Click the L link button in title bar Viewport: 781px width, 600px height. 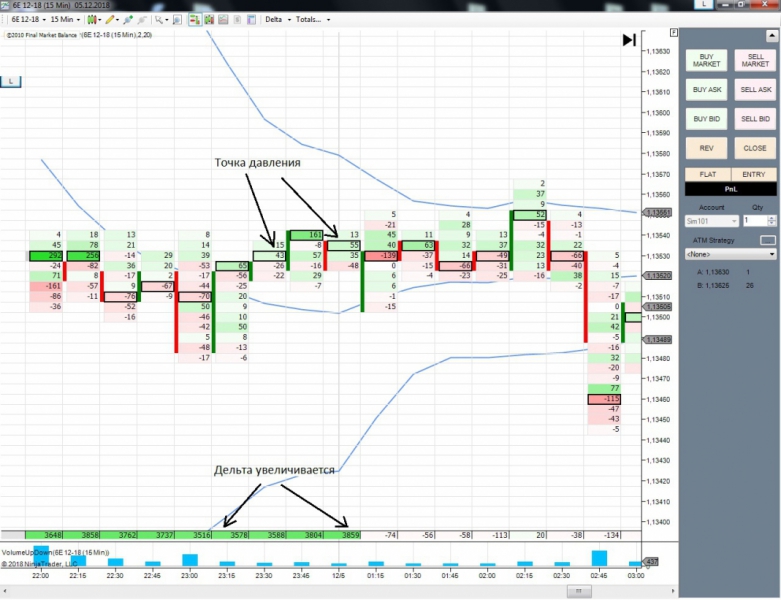(x=704, y=4)
